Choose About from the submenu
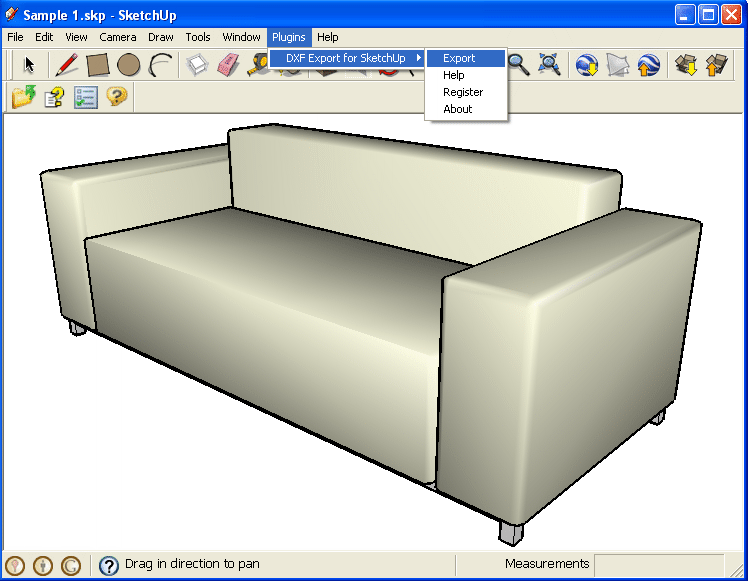Image resolution: width=748 pixels, height=581 pixels. [466, 109]
